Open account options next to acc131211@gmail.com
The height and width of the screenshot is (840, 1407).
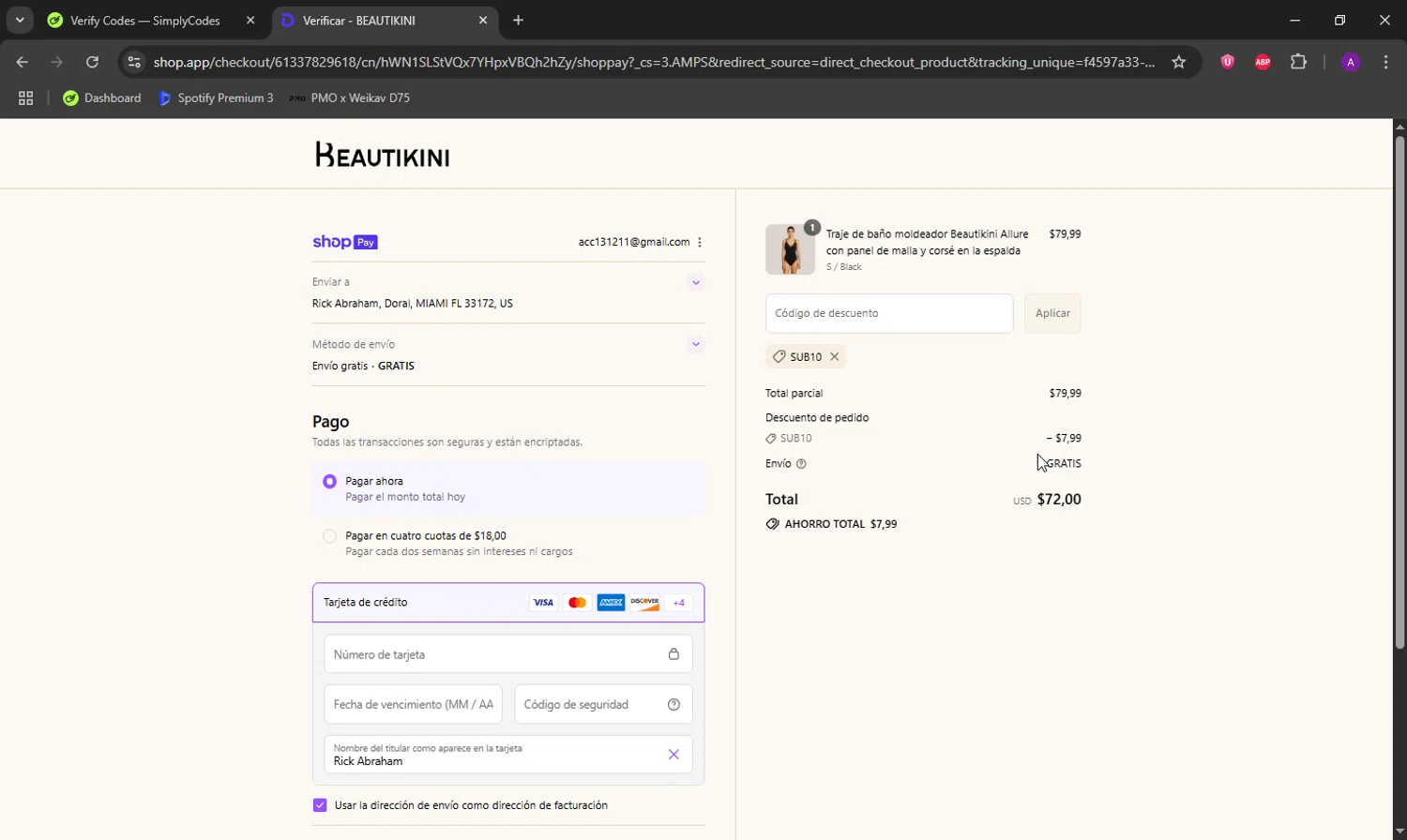click(700, 242)
